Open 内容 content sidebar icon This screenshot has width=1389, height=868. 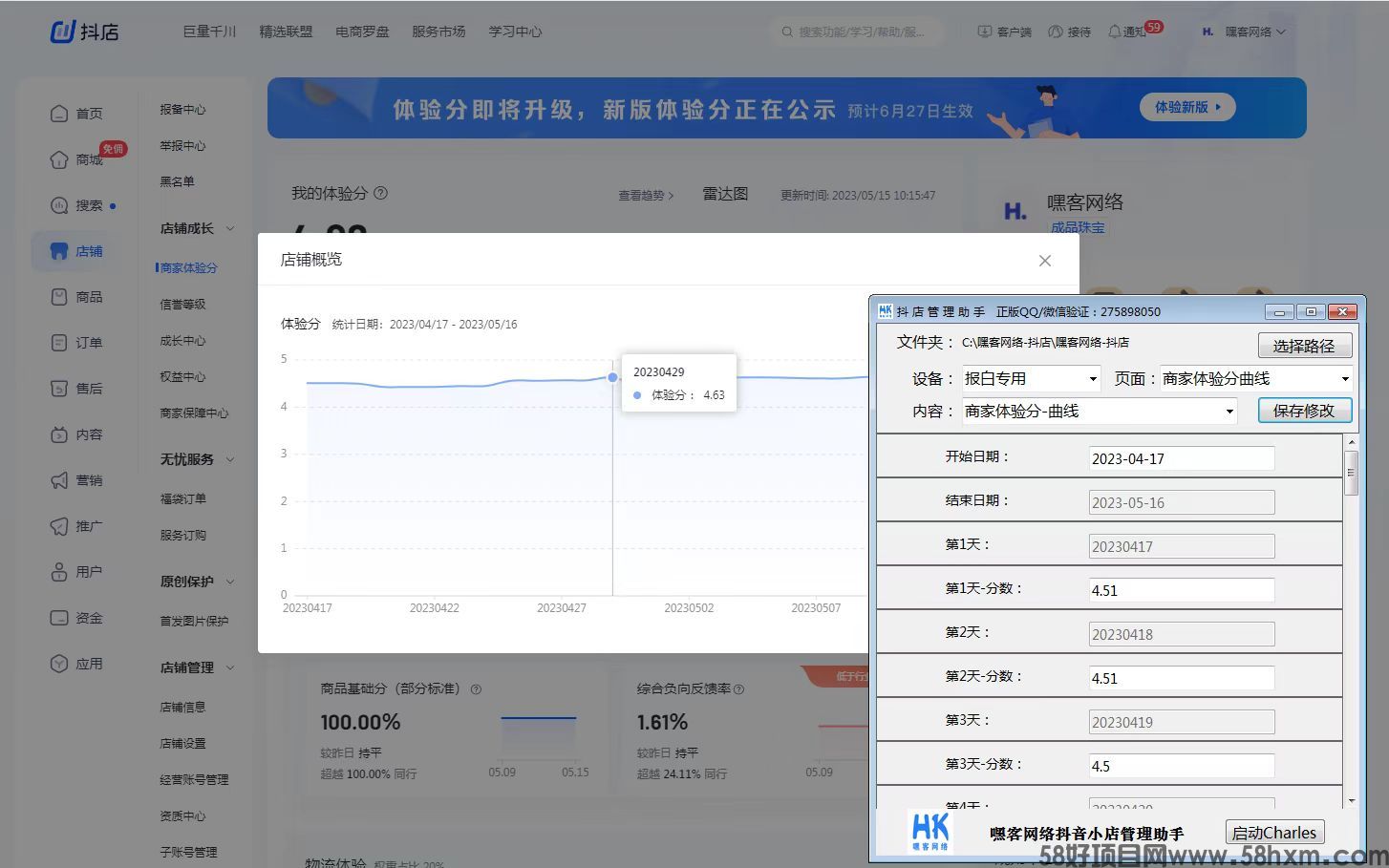tap(59, 434)
